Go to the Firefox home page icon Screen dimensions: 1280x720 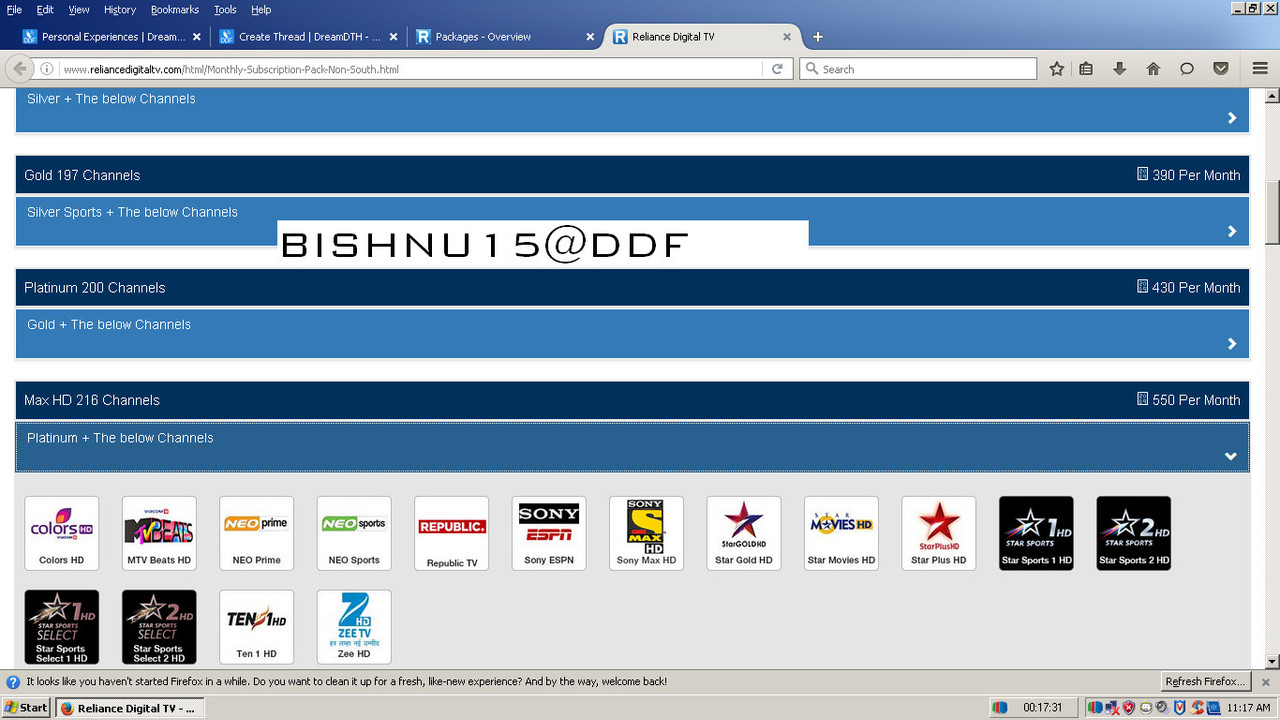[1153, 69]
